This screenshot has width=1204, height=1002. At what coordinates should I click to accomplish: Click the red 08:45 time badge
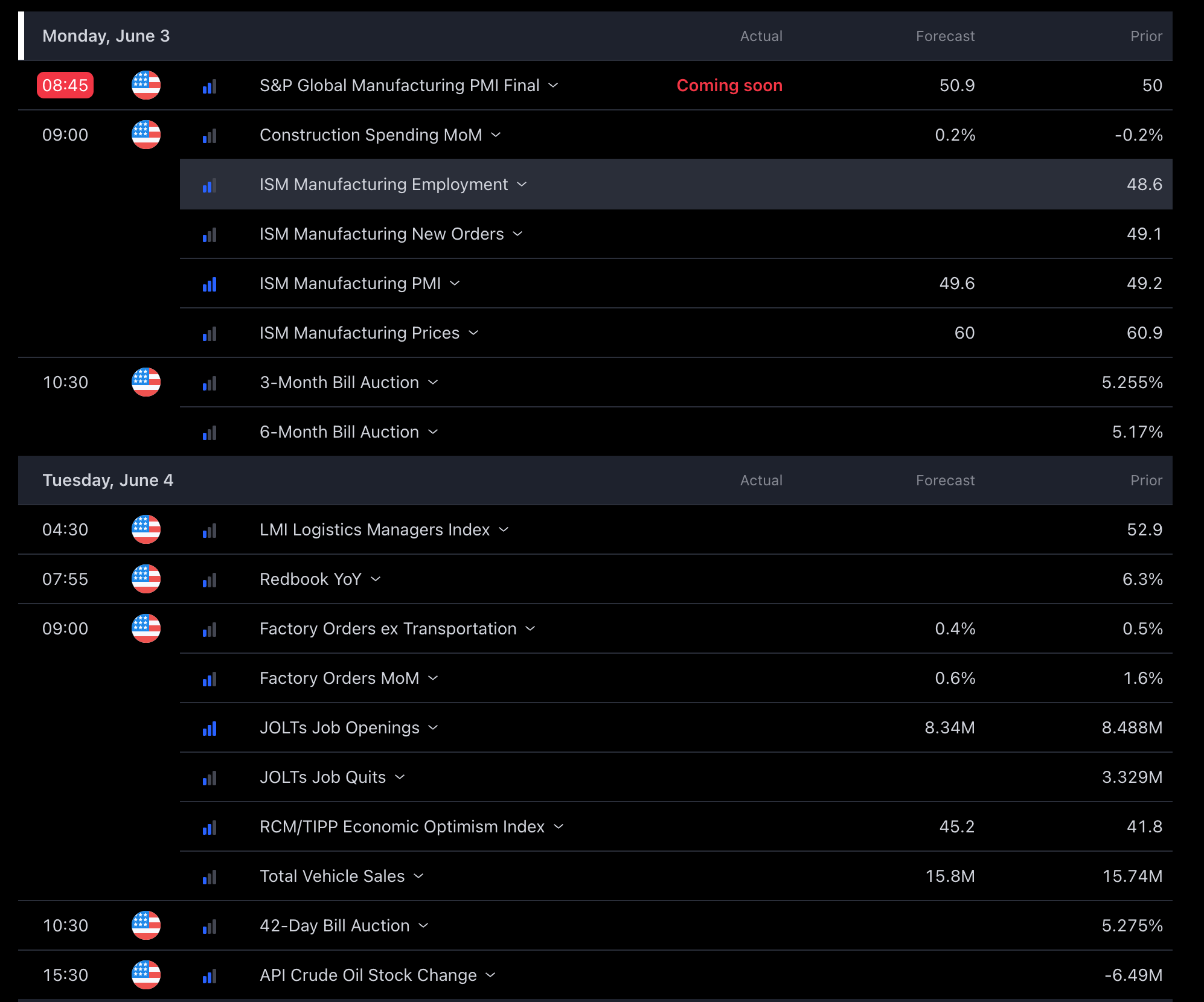[65, 85]
